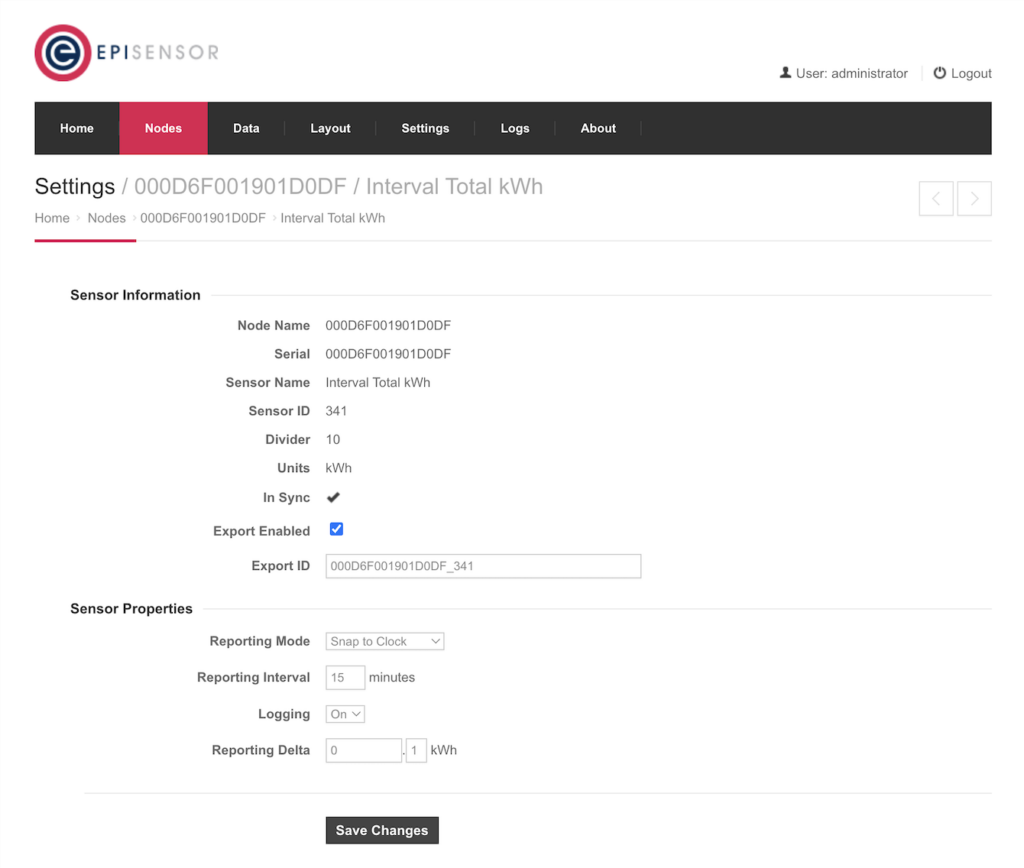
Task: Click inside the Export ID field
Action: [483, 566]
